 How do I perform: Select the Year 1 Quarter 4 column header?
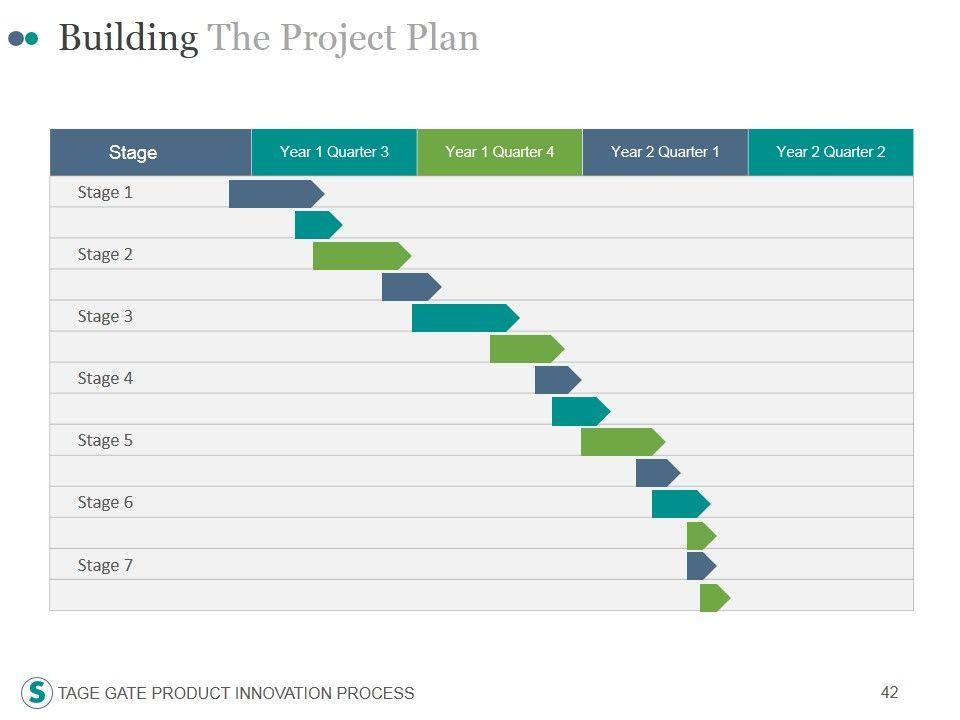(x=499, y=152)
